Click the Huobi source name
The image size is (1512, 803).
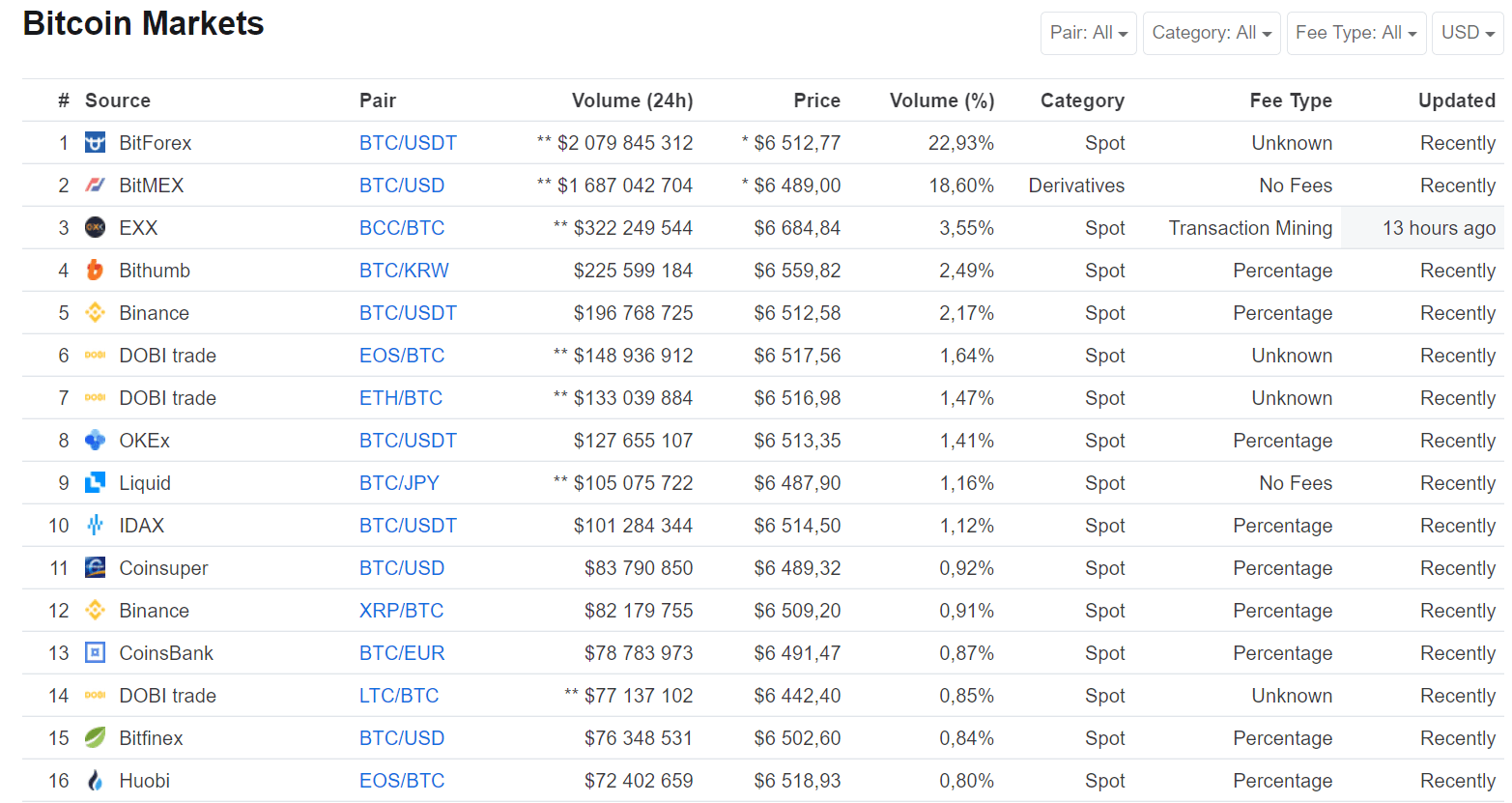tap(145, 781)
